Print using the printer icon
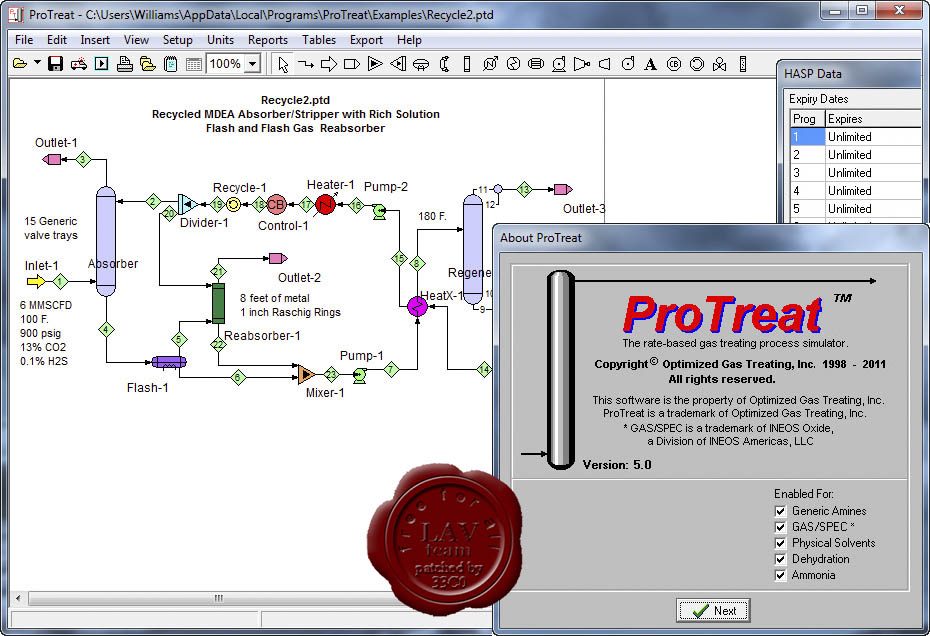This screenshot has height=636, width=930. (x=125, y=63)
